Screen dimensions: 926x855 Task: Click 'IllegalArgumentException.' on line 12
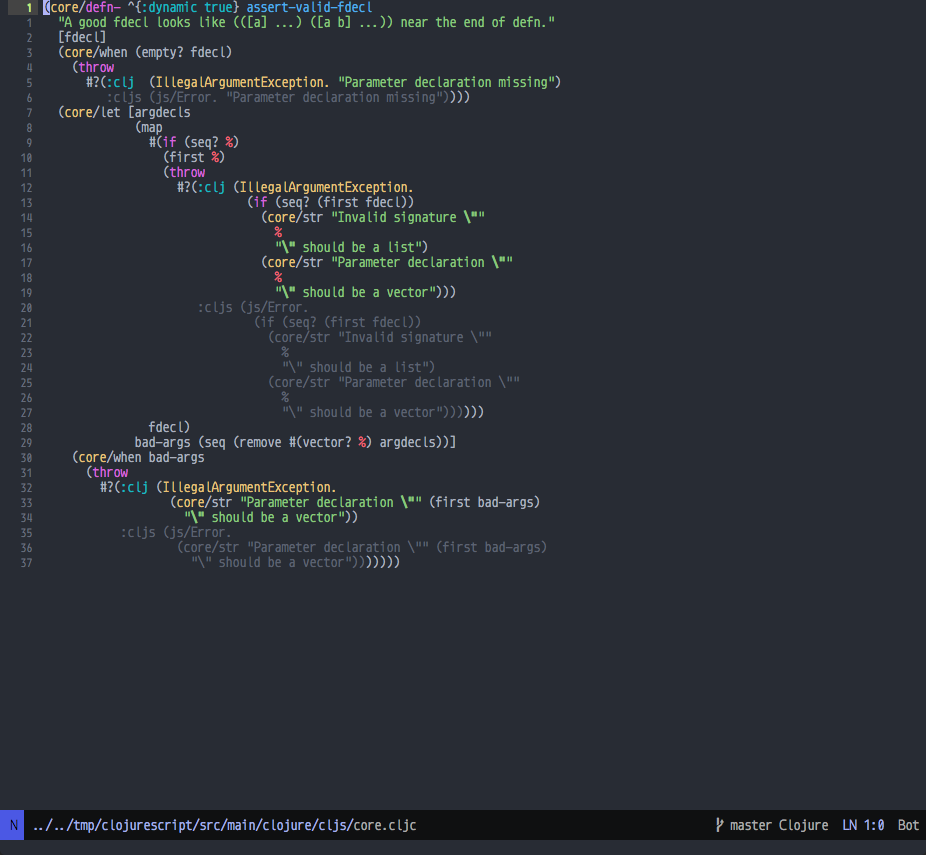pos(327,187)
